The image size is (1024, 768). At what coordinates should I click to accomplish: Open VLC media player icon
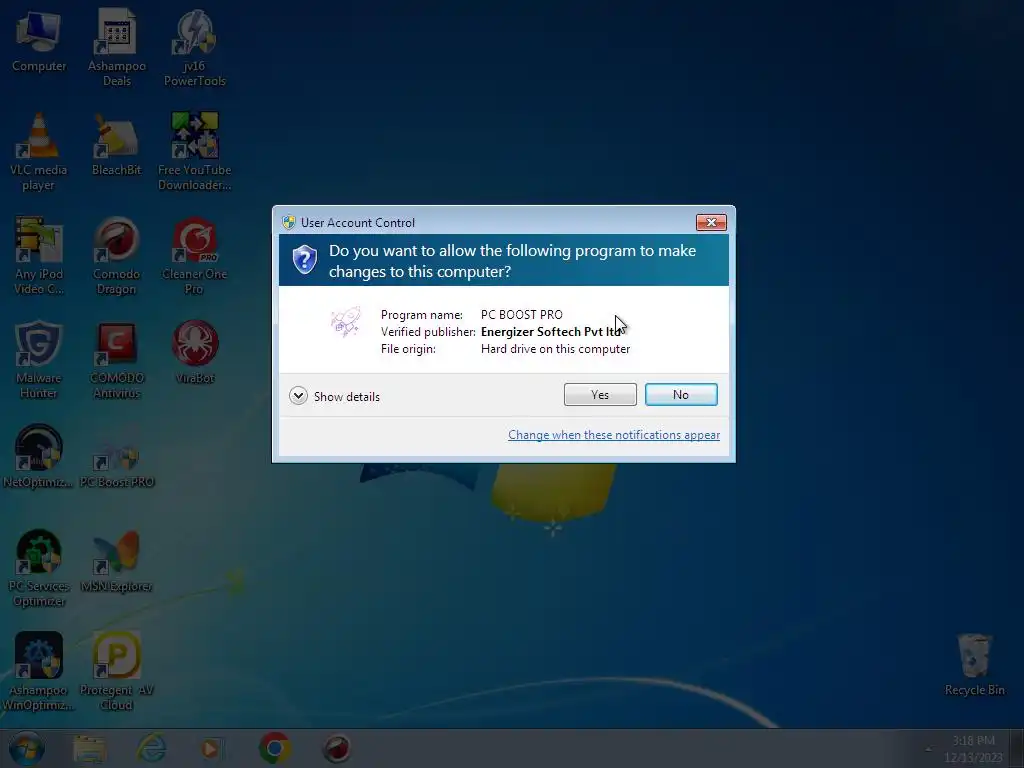39,152
